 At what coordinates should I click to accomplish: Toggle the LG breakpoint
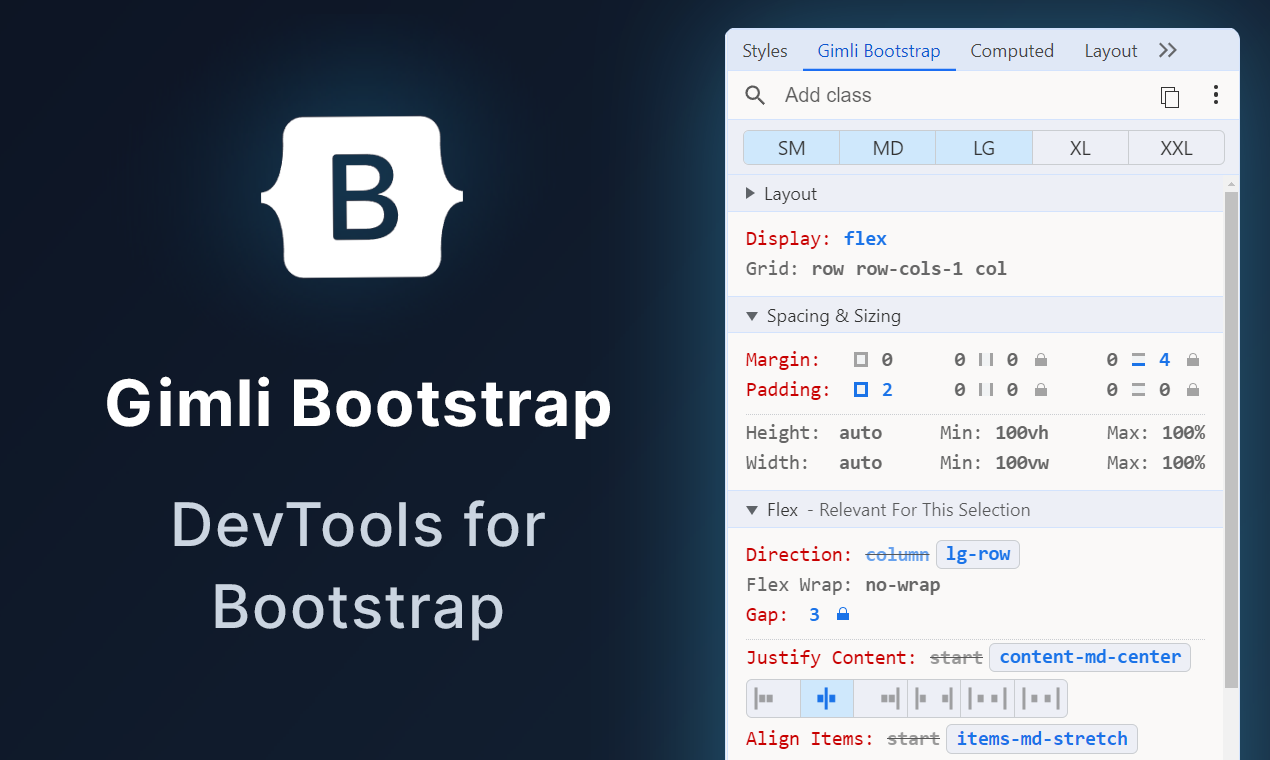click(x=984, y=148)
